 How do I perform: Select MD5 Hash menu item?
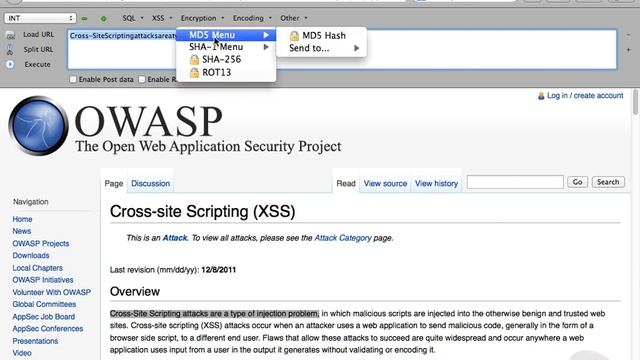coord(322,36)
